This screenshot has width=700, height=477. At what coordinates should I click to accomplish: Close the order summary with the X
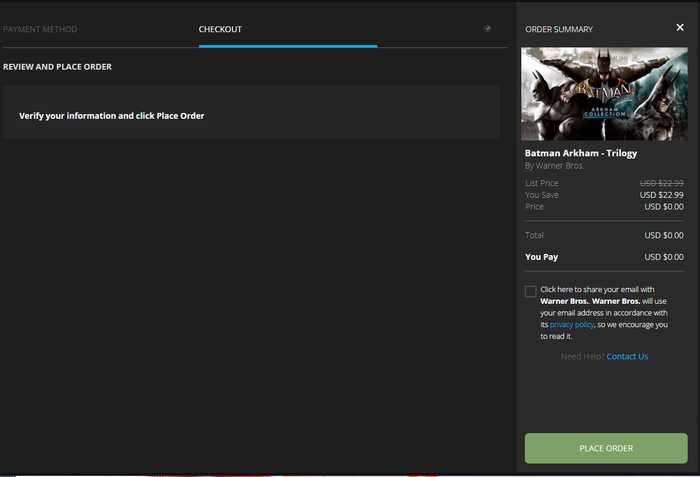(680, 28)
